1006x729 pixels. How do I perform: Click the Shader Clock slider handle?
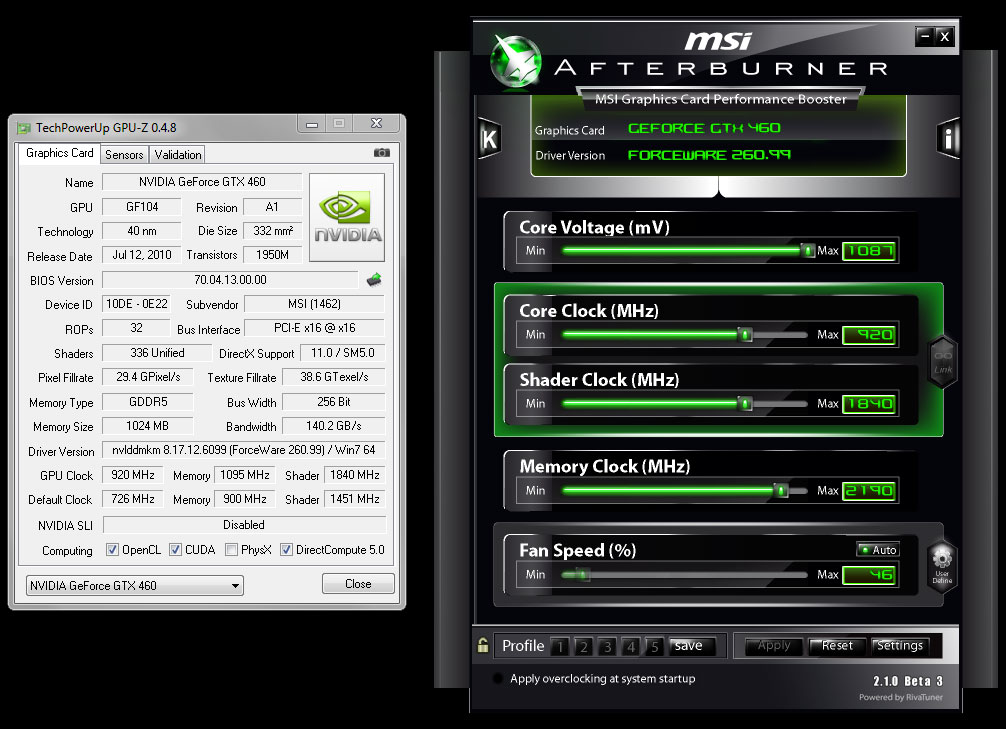tap(745, 404)
